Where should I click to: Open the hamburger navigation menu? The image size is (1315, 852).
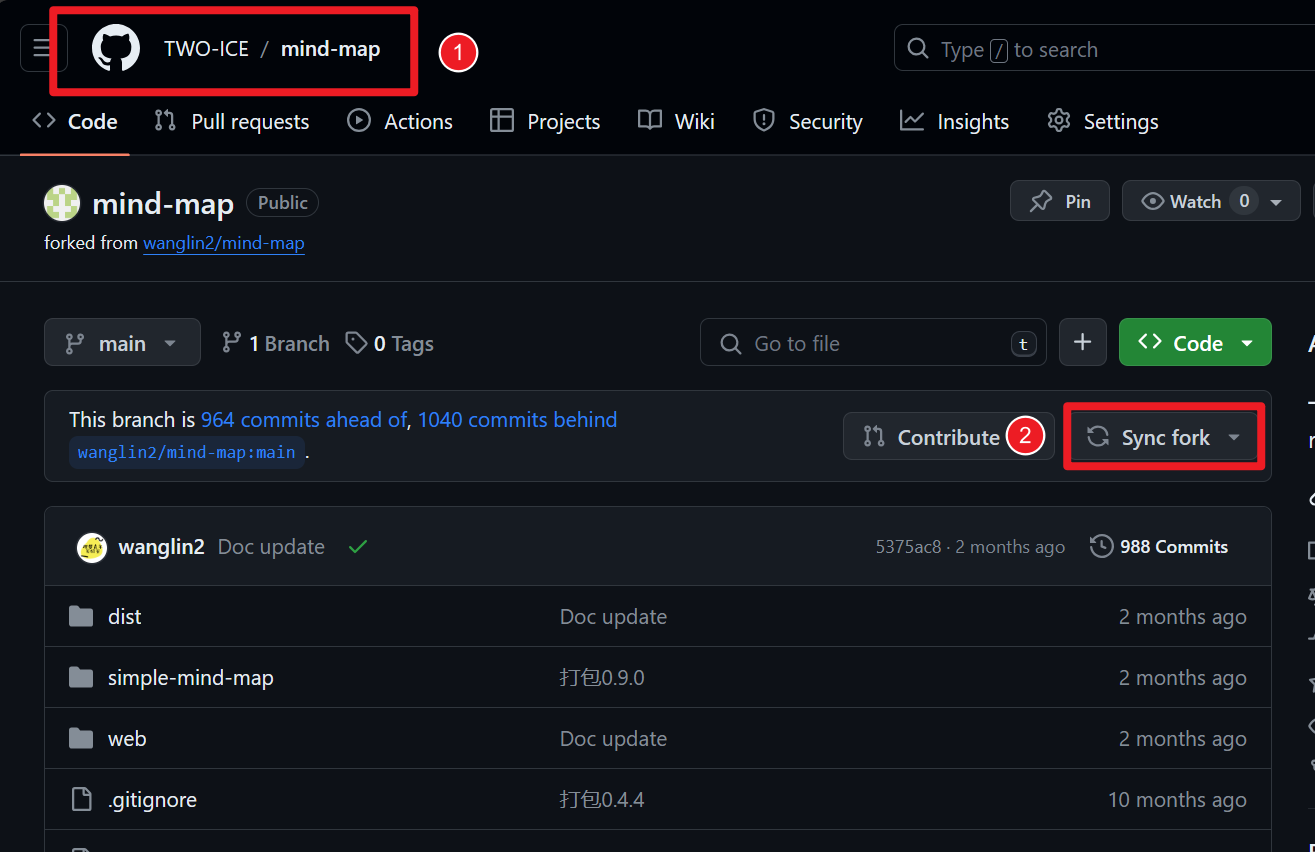(x=44, y=48)
